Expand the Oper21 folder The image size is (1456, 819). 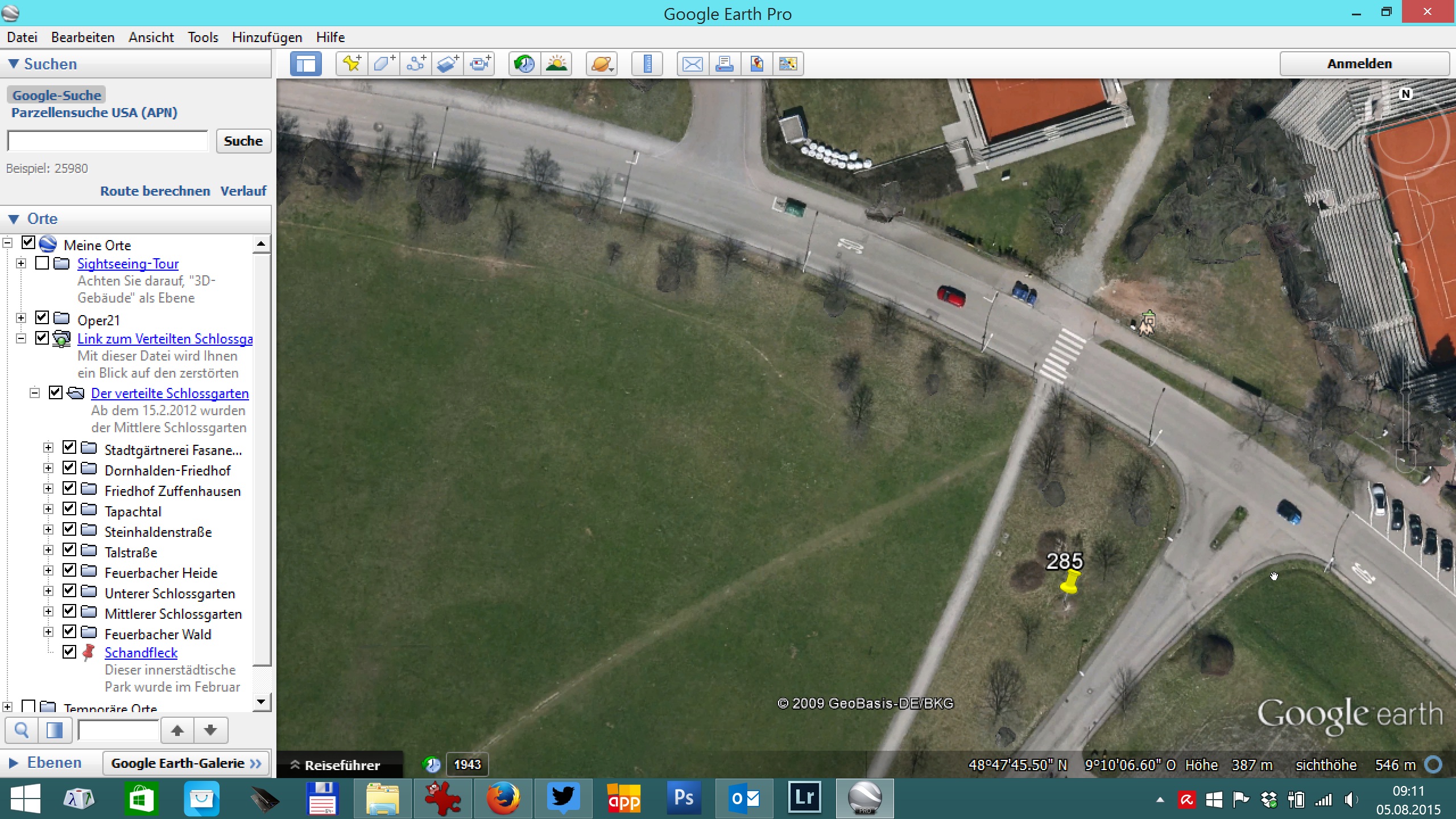21,317
